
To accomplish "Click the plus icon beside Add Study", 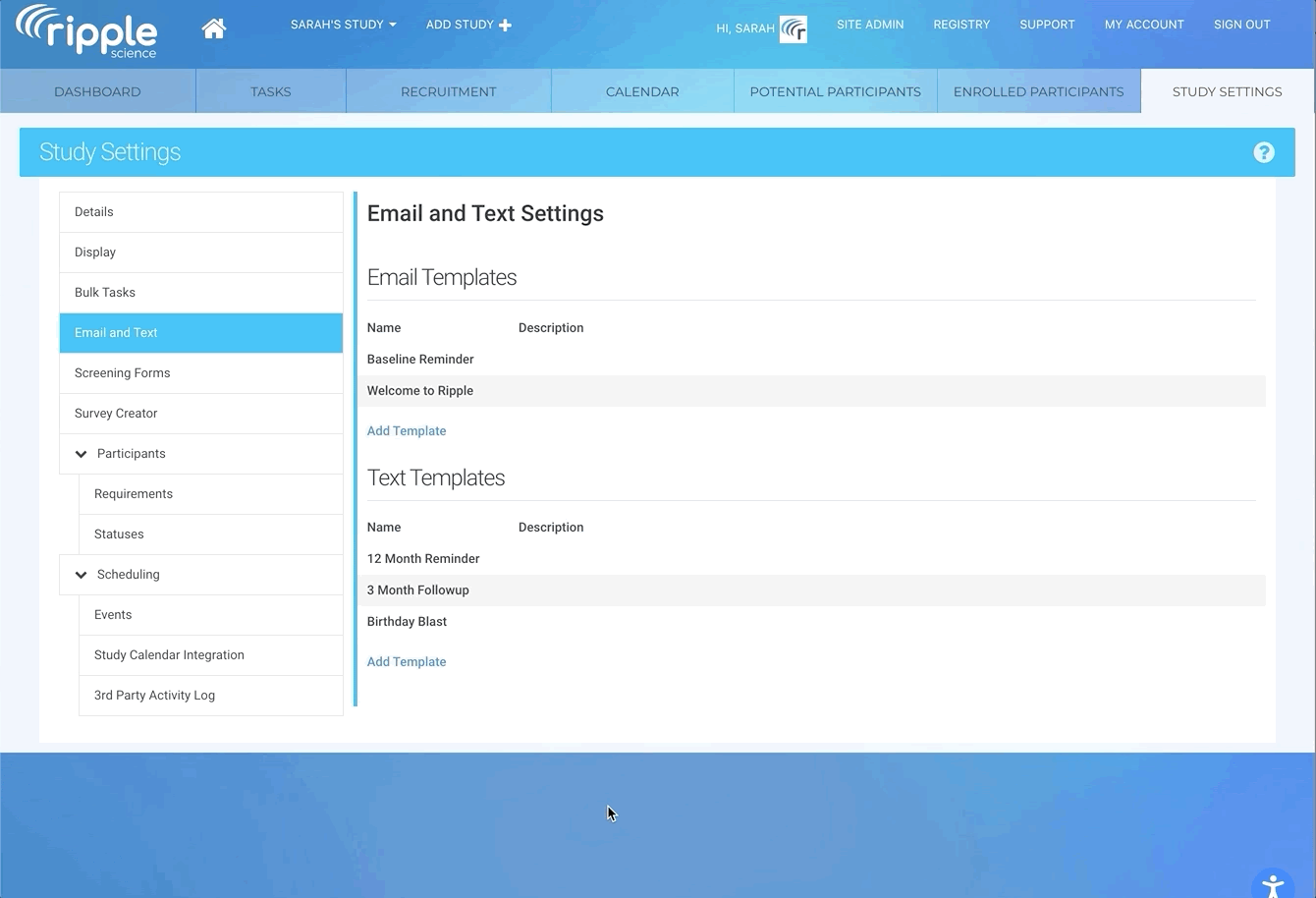I will click(506, 25).
